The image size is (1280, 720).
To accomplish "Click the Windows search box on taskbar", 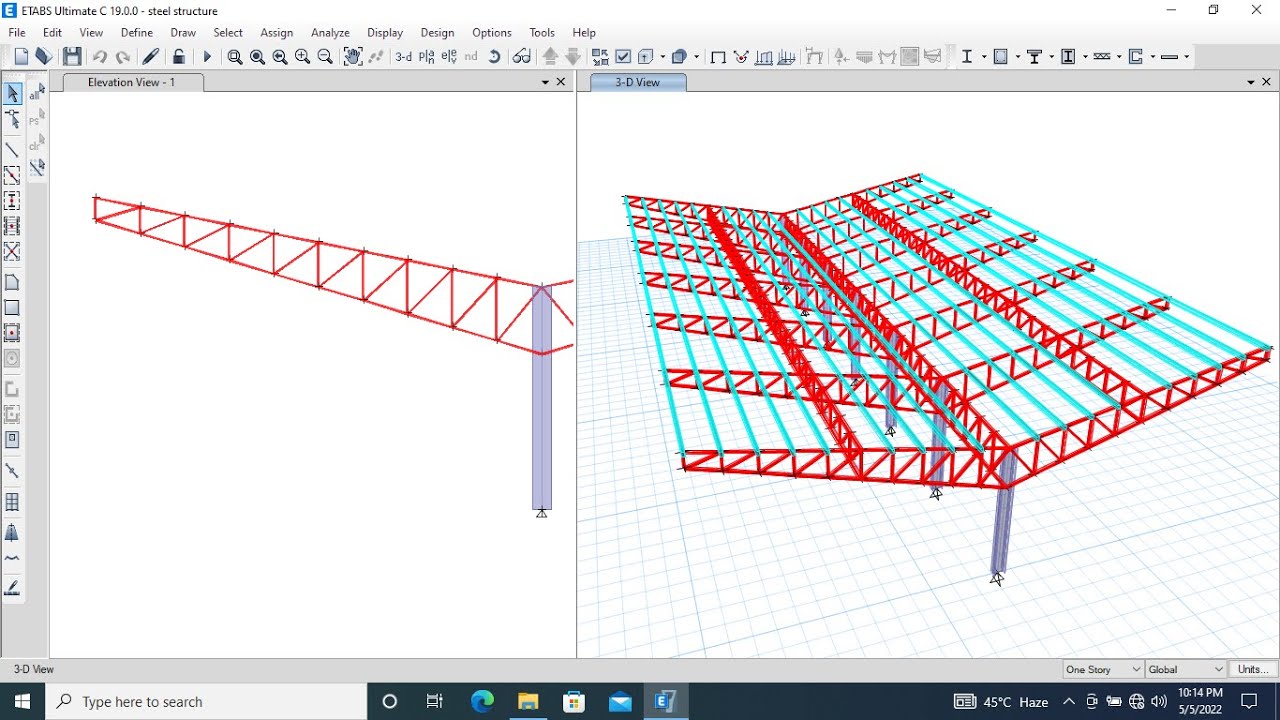I will coord(206,702).
